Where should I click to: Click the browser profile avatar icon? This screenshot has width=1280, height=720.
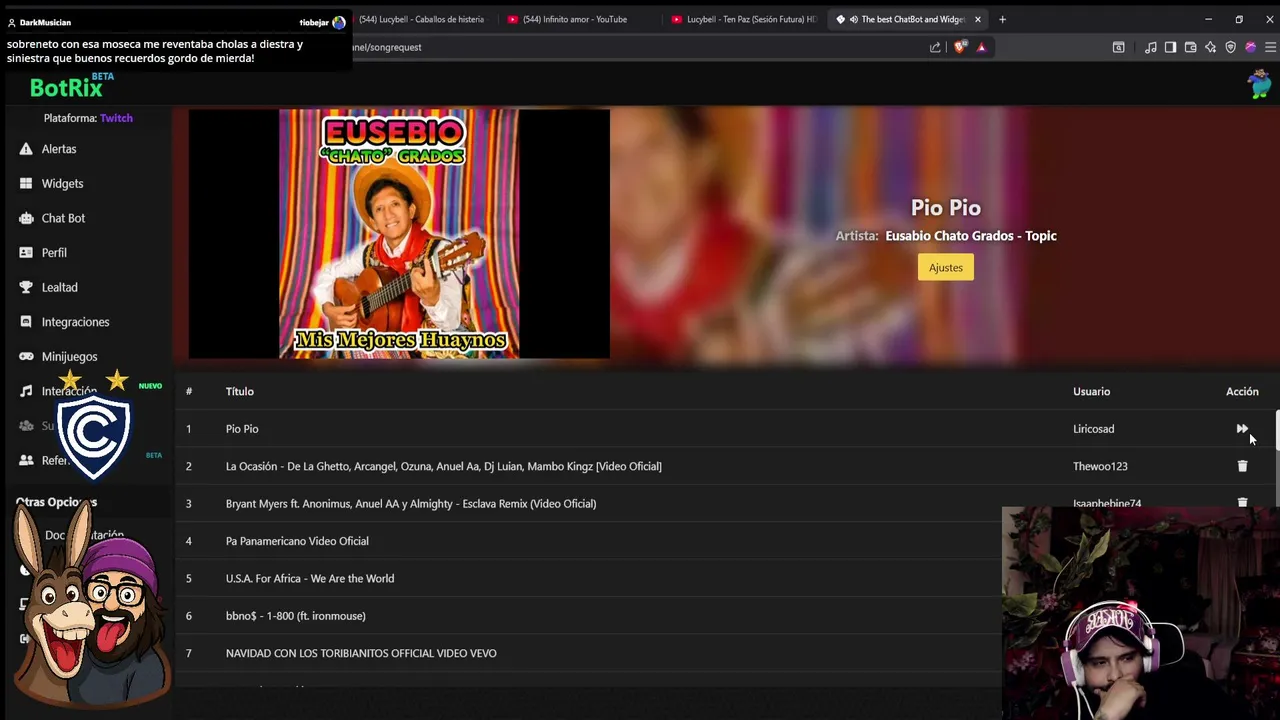point(1250,47)
